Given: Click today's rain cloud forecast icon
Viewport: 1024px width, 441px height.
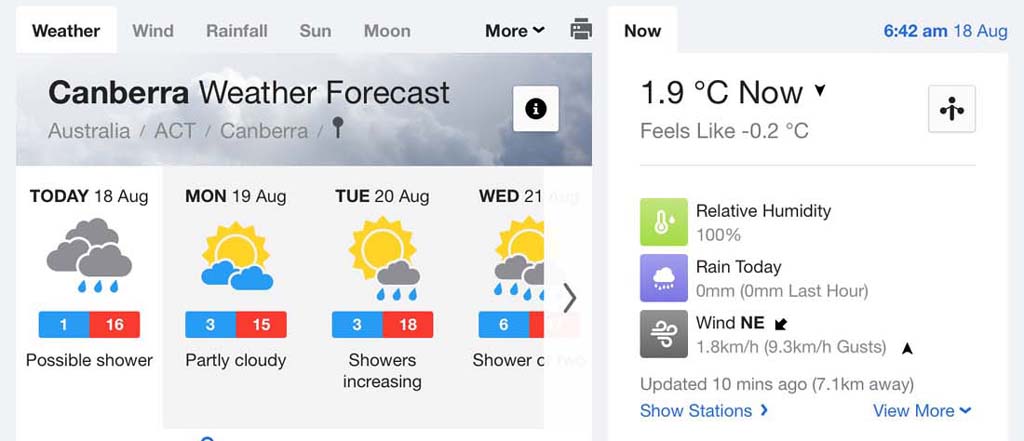Looking at the screenshot, I should click(x=89, y=255).
